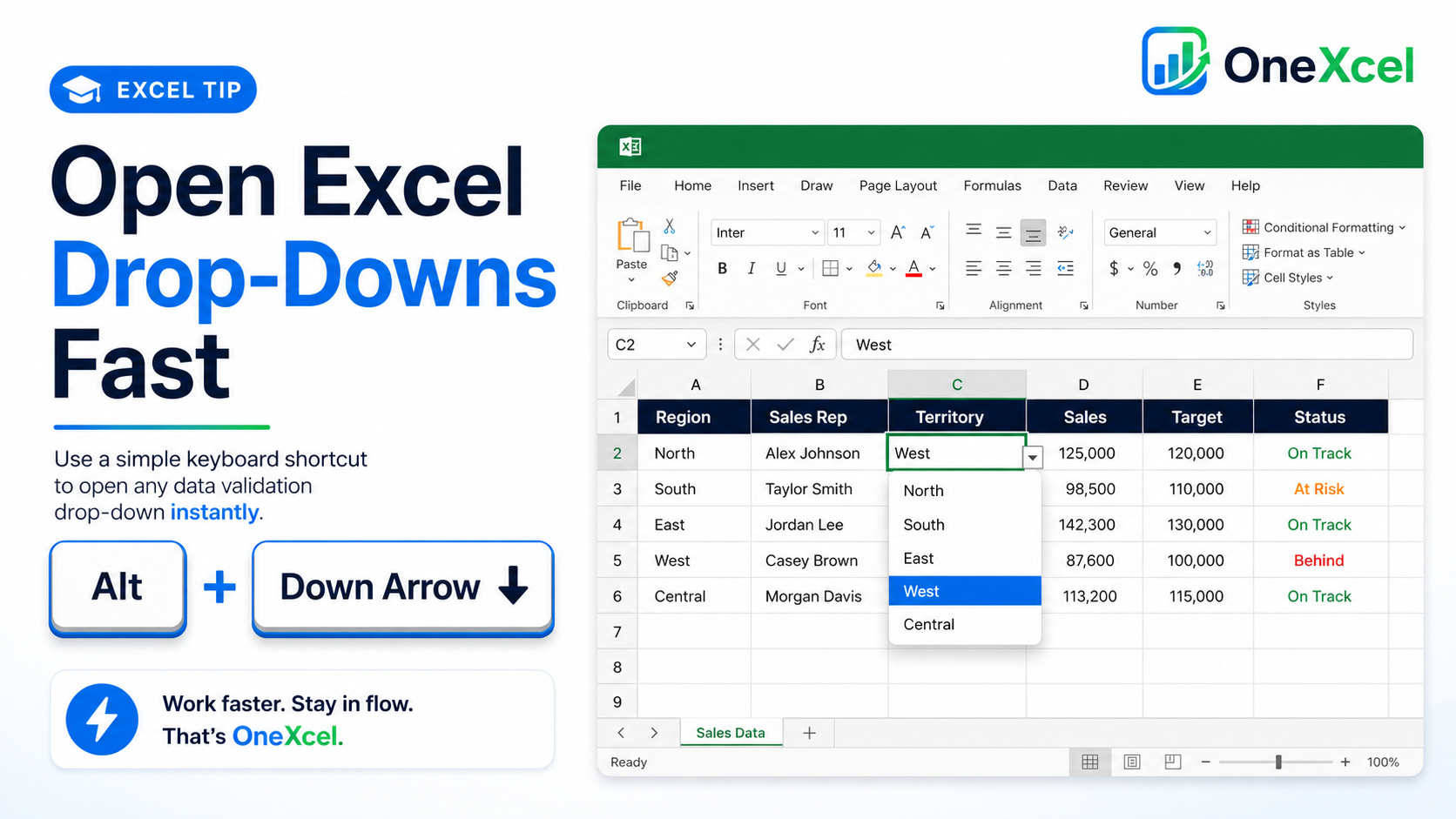Open Conditional Formatting menu
Viewport: 1456px width, 819px height.
tap(1324, 227)
